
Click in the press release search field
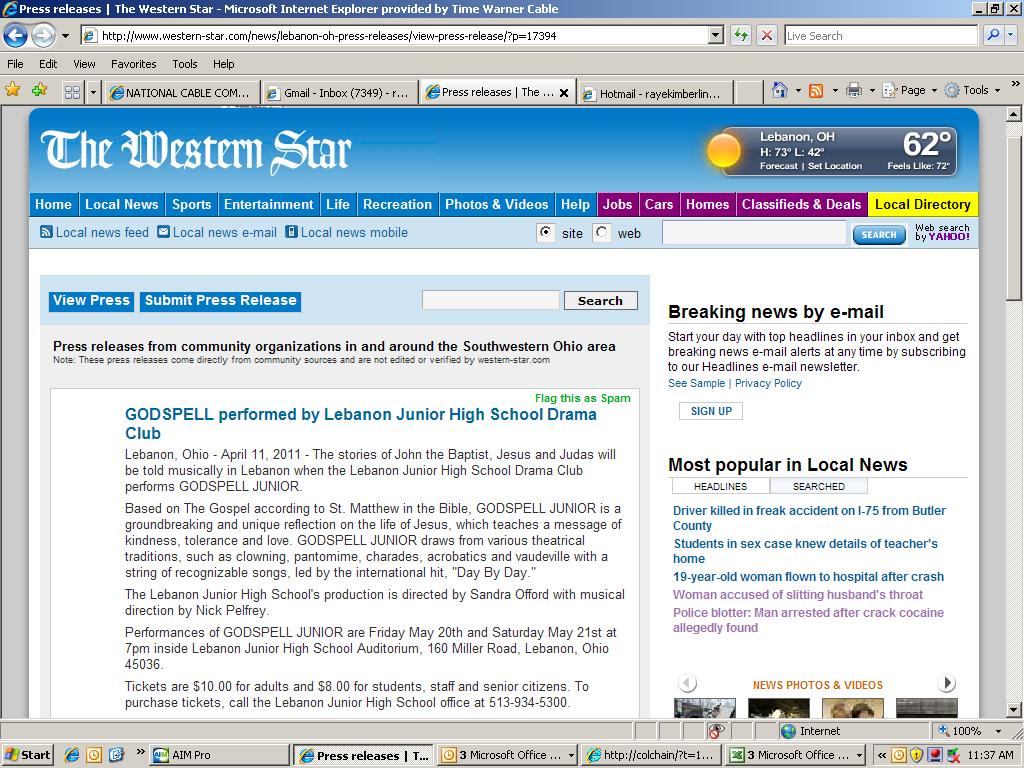click(490, 300)
